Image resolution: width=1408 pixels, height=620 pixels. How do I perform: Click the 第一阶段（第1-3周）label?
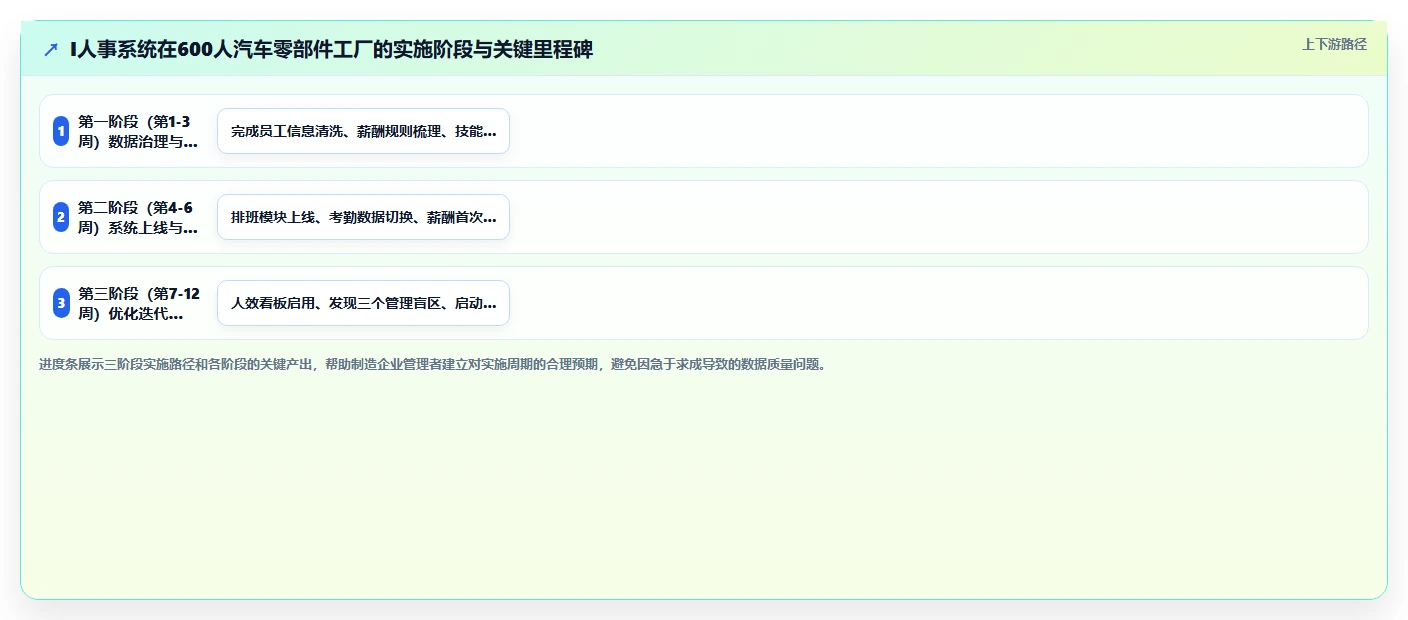tap(138, 131)
